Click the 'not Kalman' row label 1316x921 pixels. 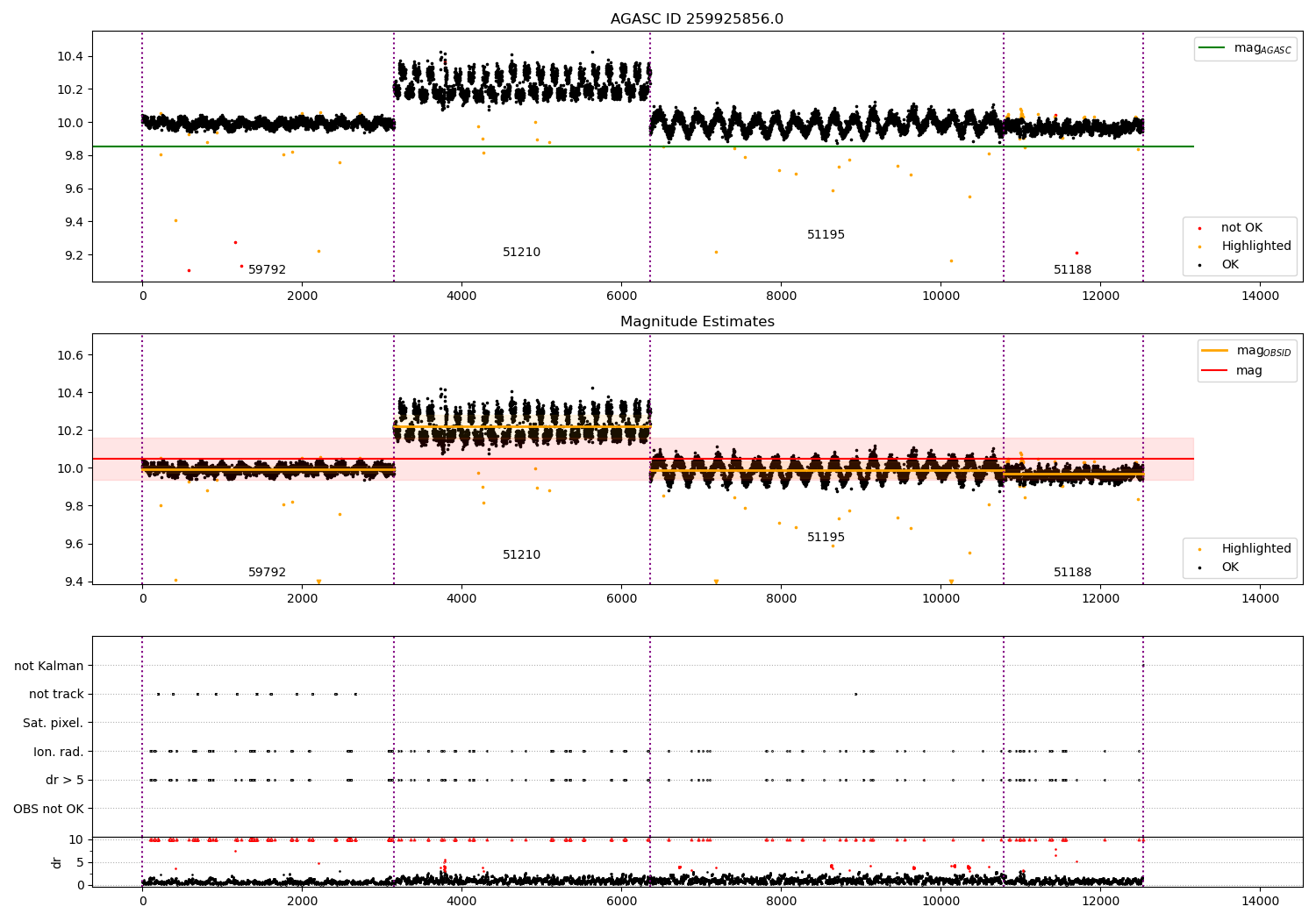point(49,666)
